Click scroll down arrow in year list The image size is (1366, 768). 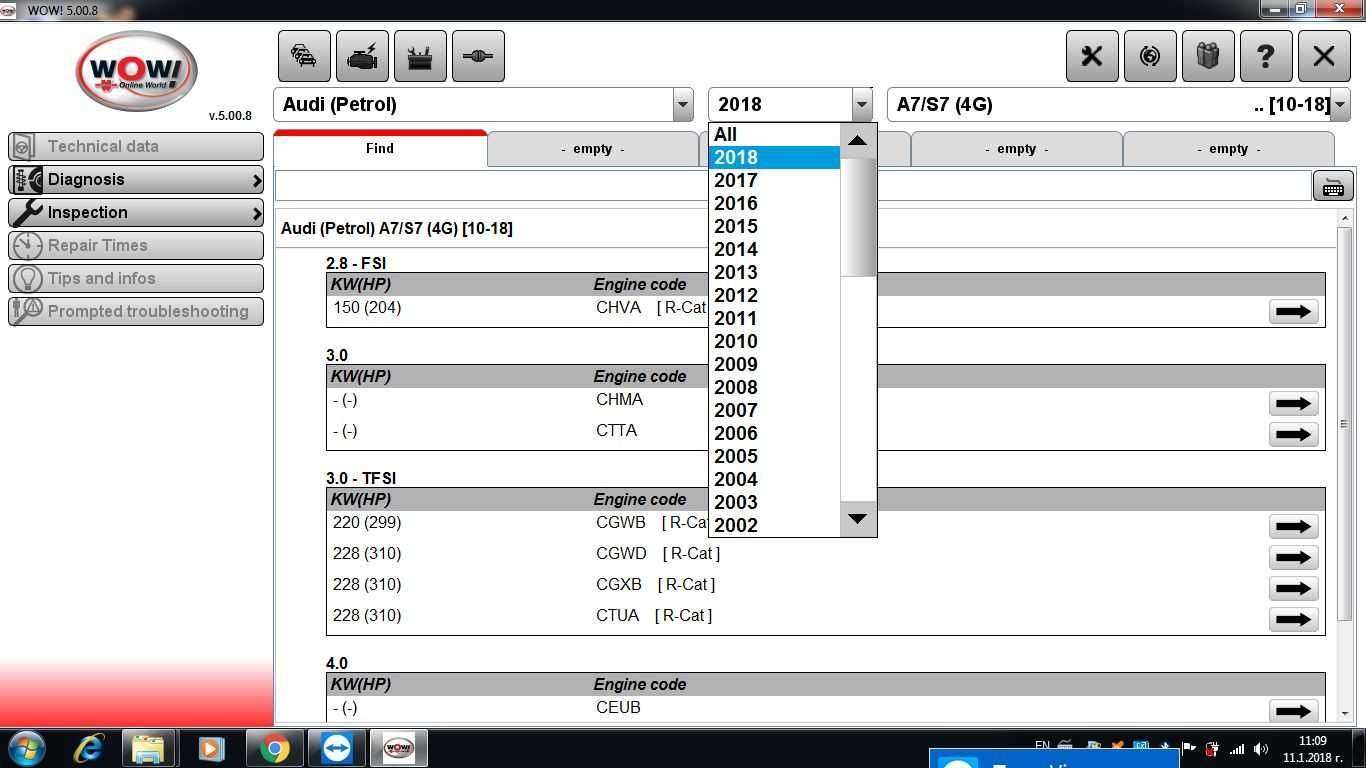pos(858,518)
